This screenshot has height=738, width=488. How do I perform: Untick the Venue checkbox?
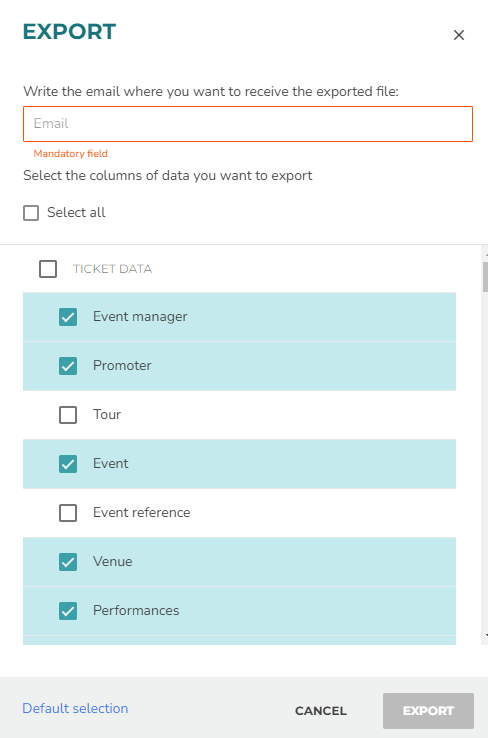coord(68,562)
